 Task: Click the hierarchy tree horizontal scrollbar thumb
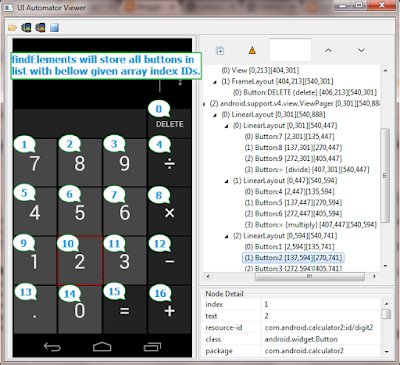pyautogui.click(x=310, y=276)
